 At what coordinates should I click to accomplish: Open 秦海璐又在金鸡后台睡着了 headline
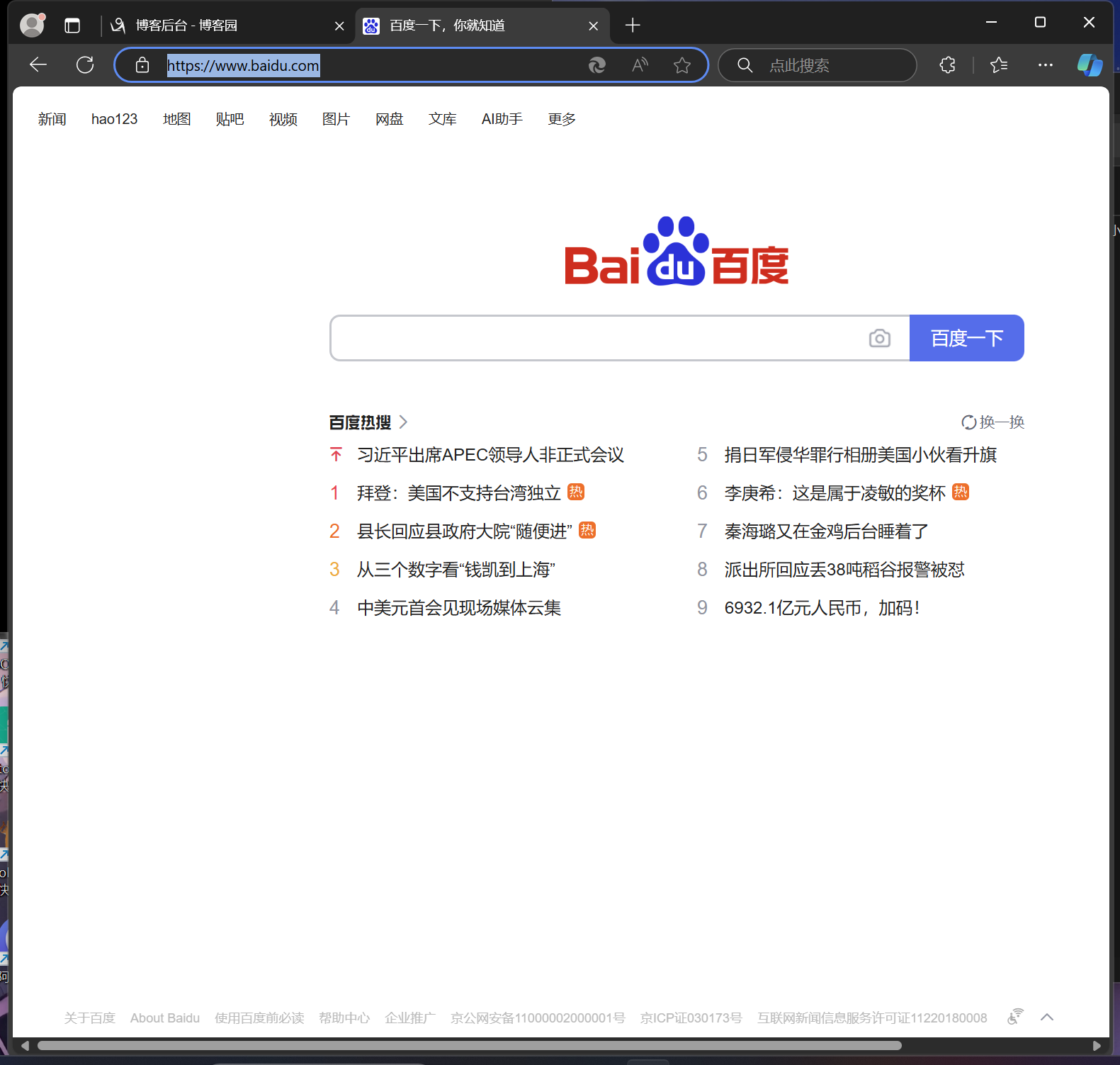click(x=827, y=531)
